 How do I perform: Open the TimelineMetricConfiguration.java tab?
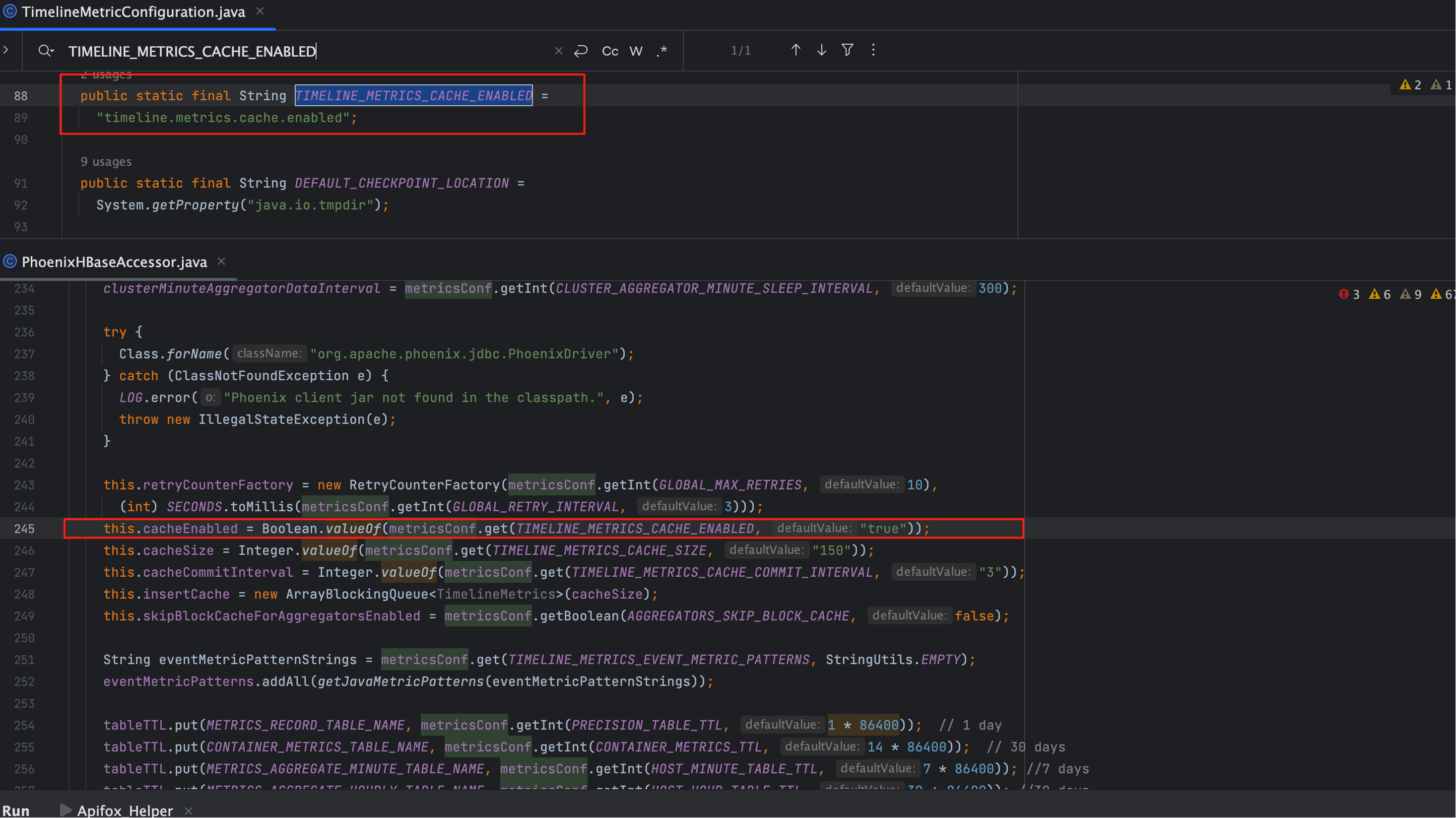coord(133,12)
